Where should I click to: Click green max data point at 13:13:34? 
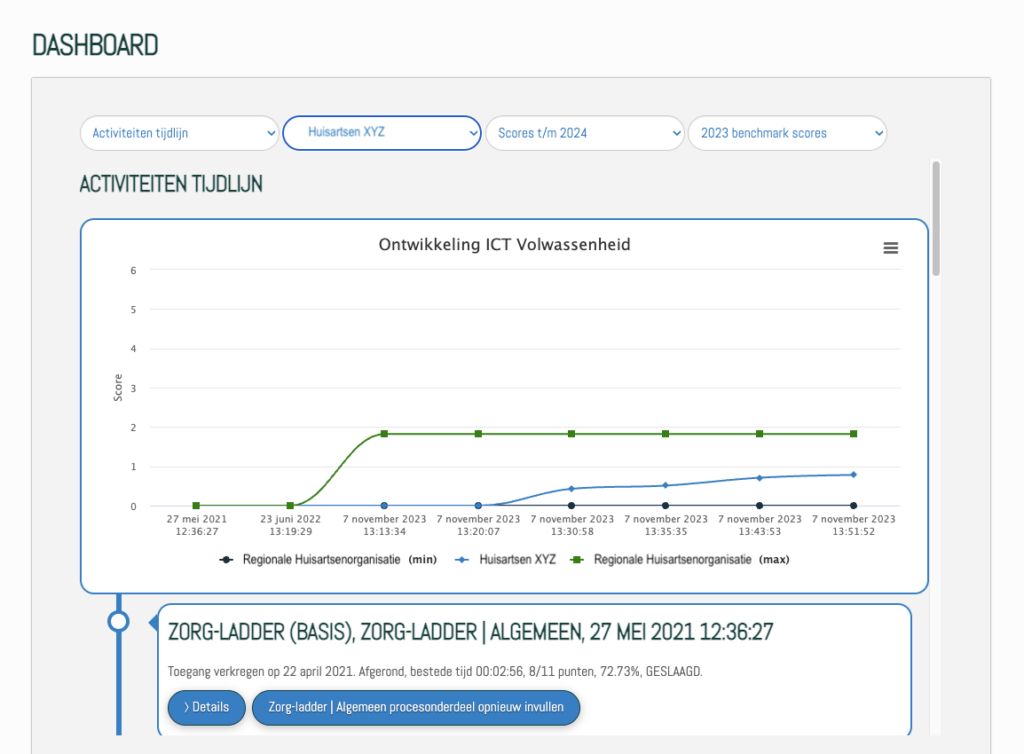pos(384,434)
